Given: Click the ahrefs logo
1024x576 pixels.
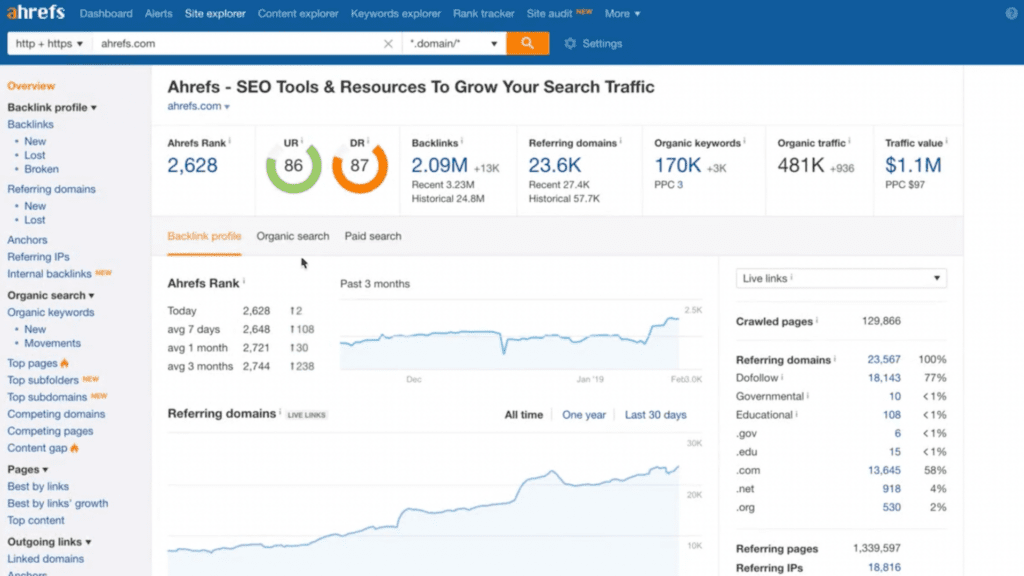Looking at the screenshot, I should (34, 13).
